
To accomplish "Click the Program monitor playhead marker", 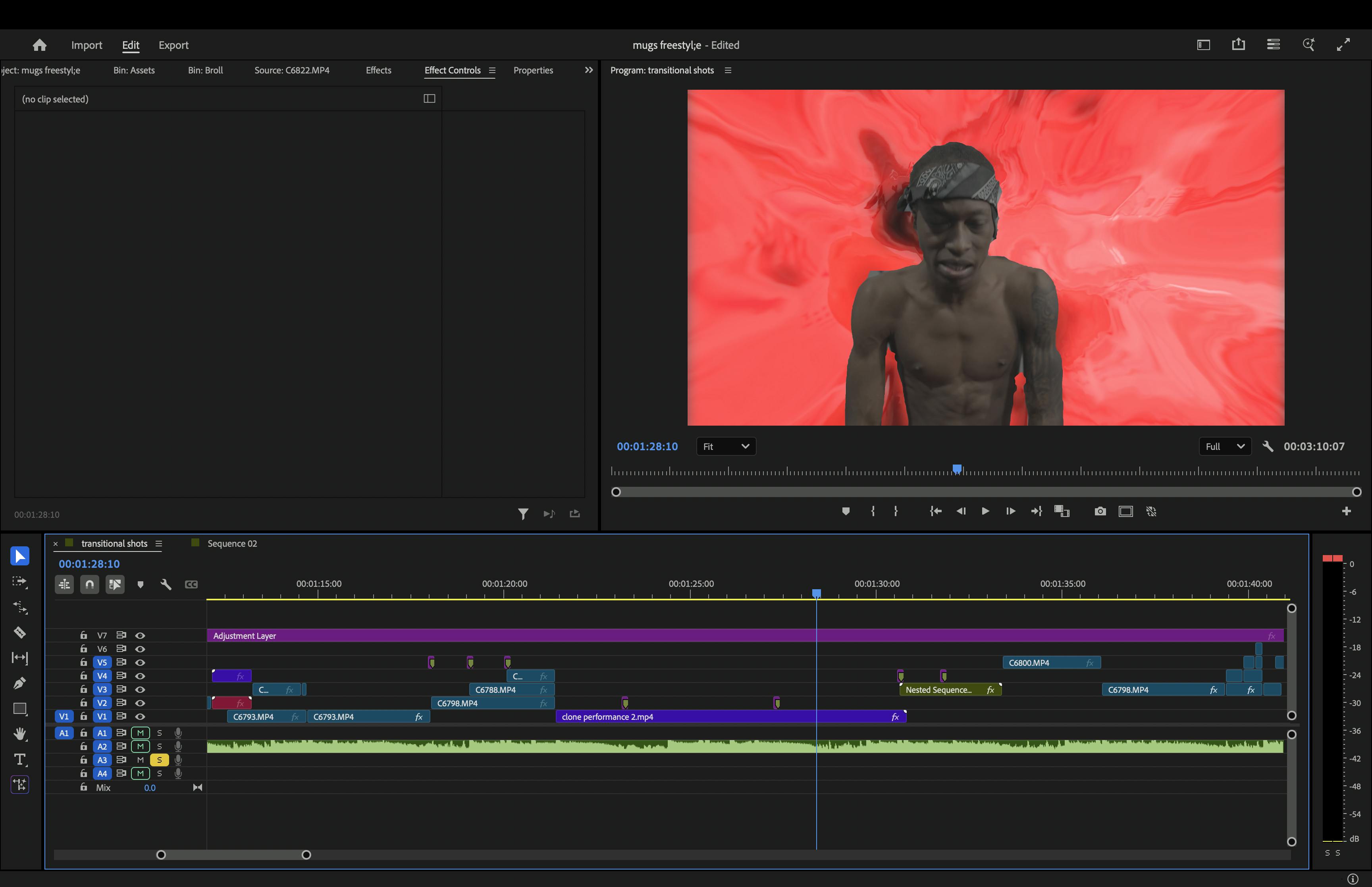I will click(957, 469).
